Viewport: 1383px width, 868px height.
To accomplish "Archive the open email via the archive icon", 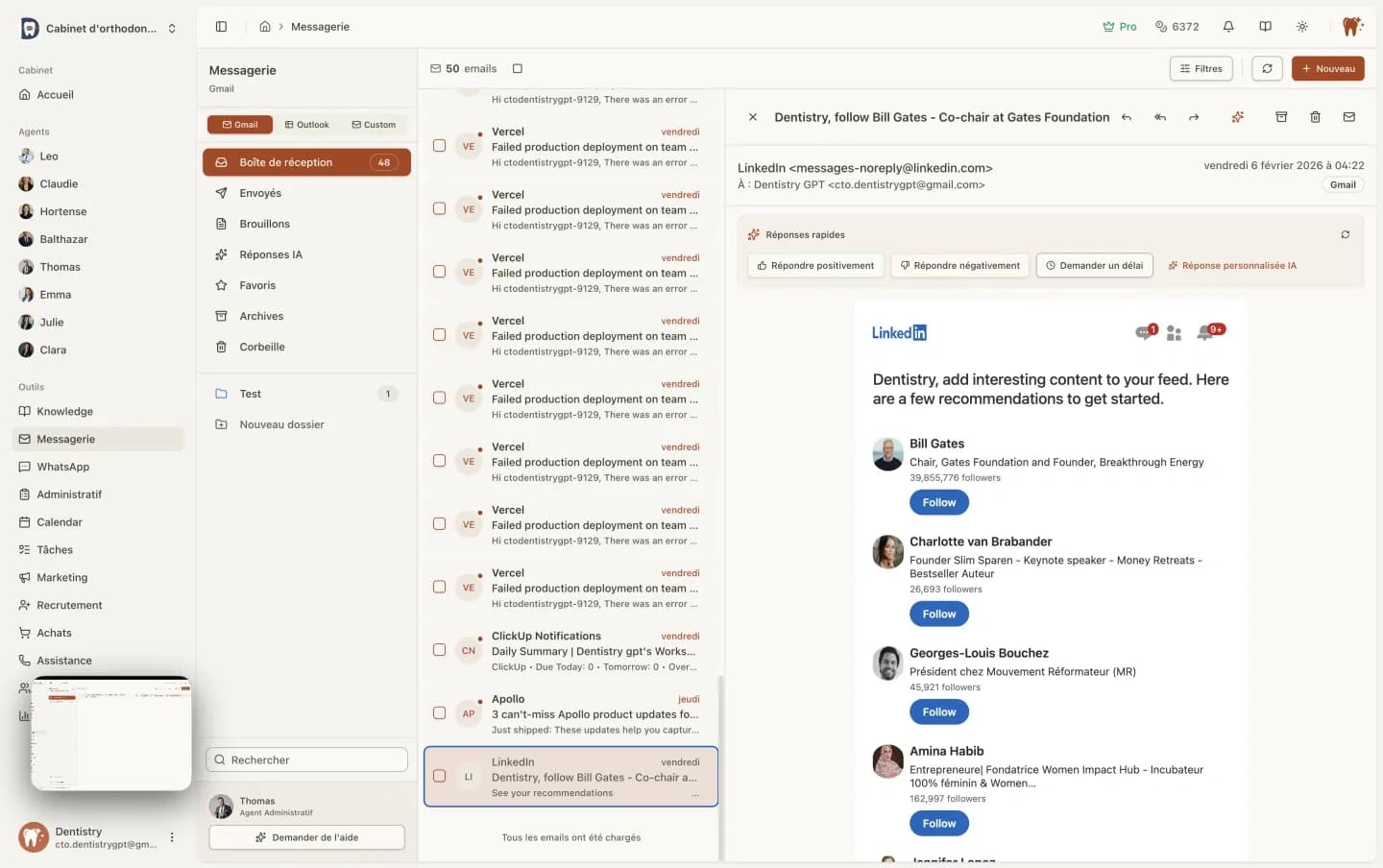I will [1281, 117].
